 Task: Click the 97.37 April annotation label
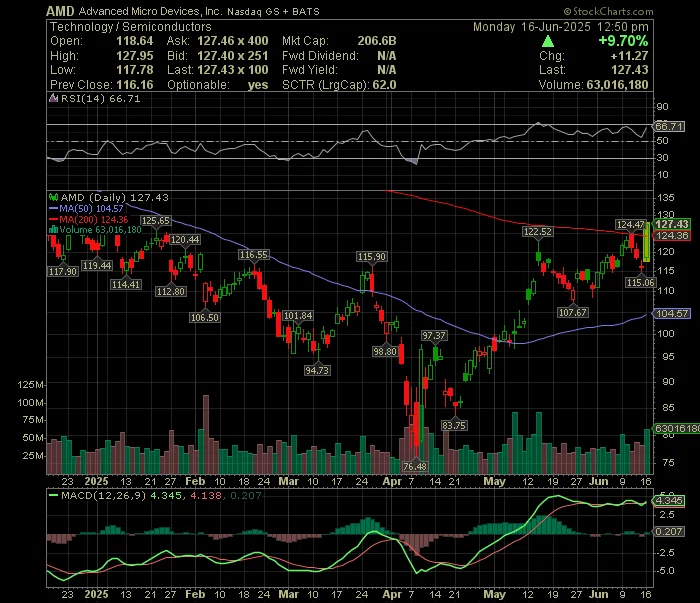[x=434, y=336]
